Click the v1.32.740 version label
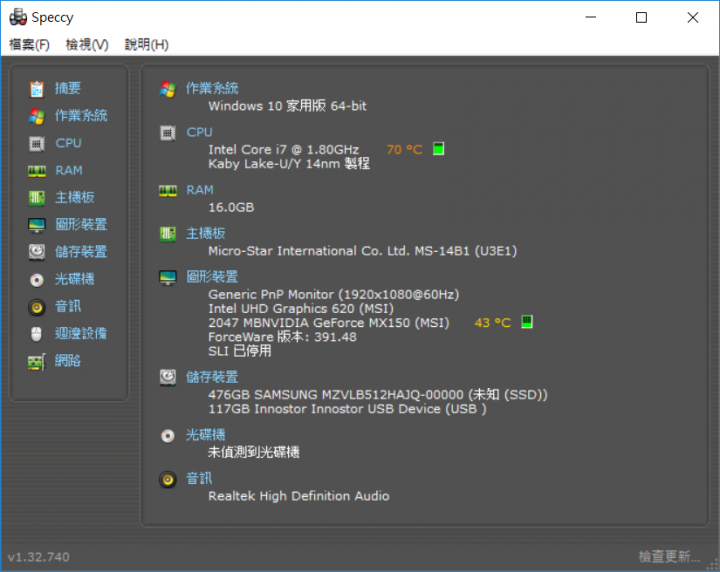 pyautogui.click(x=39, y=557)
